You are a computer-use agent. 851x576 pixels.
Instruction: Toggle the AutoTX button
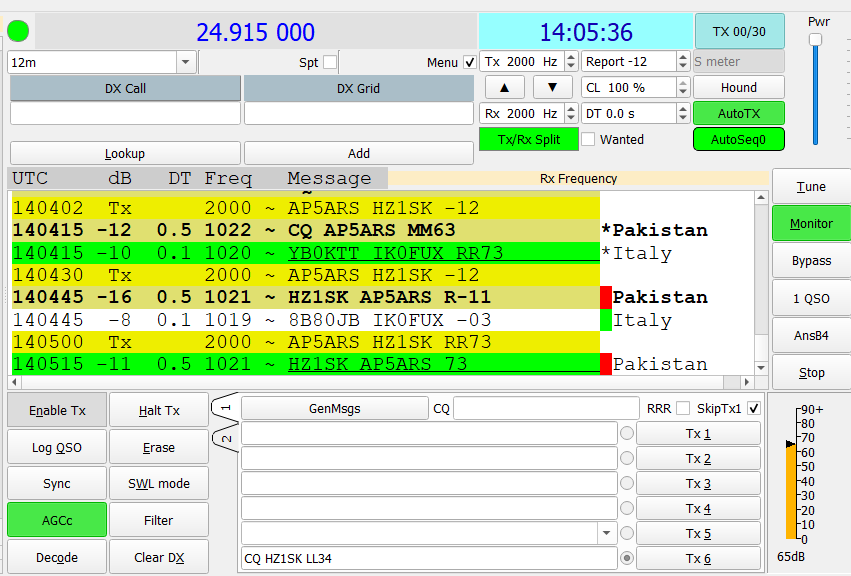[739, 113]
